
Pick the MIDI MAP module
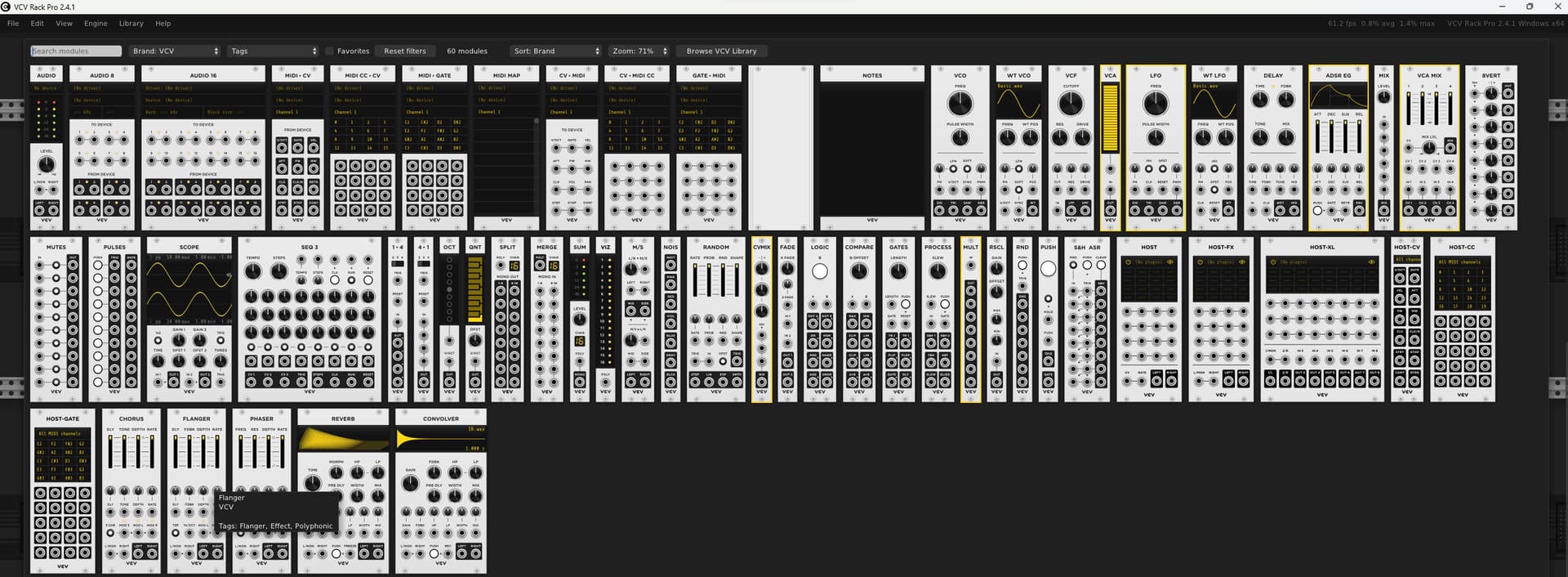tap(506, 148)
